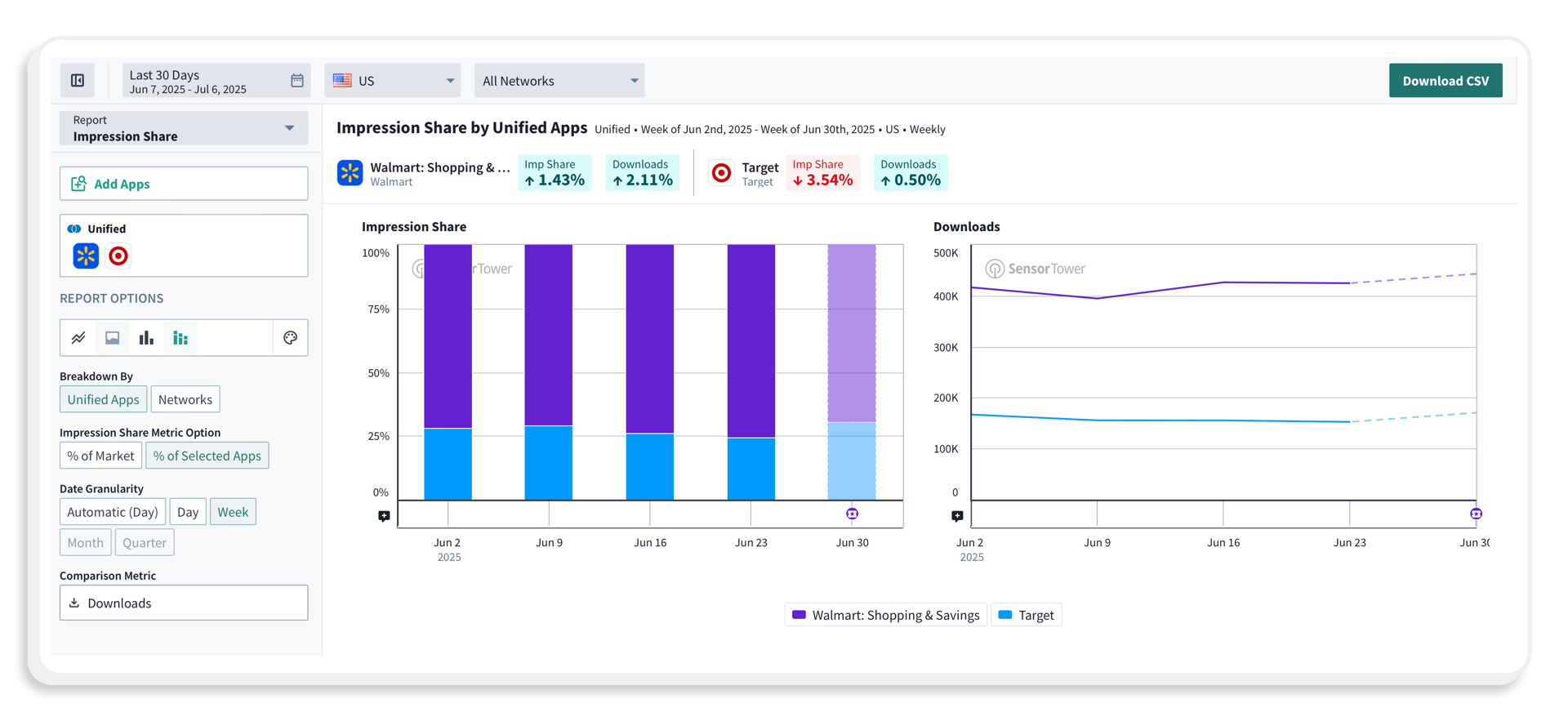Click Jun 23 Target blue bar segment
Image resolution: width=1568 pixels, height=712 pixels.
click(x=751, y=469)
